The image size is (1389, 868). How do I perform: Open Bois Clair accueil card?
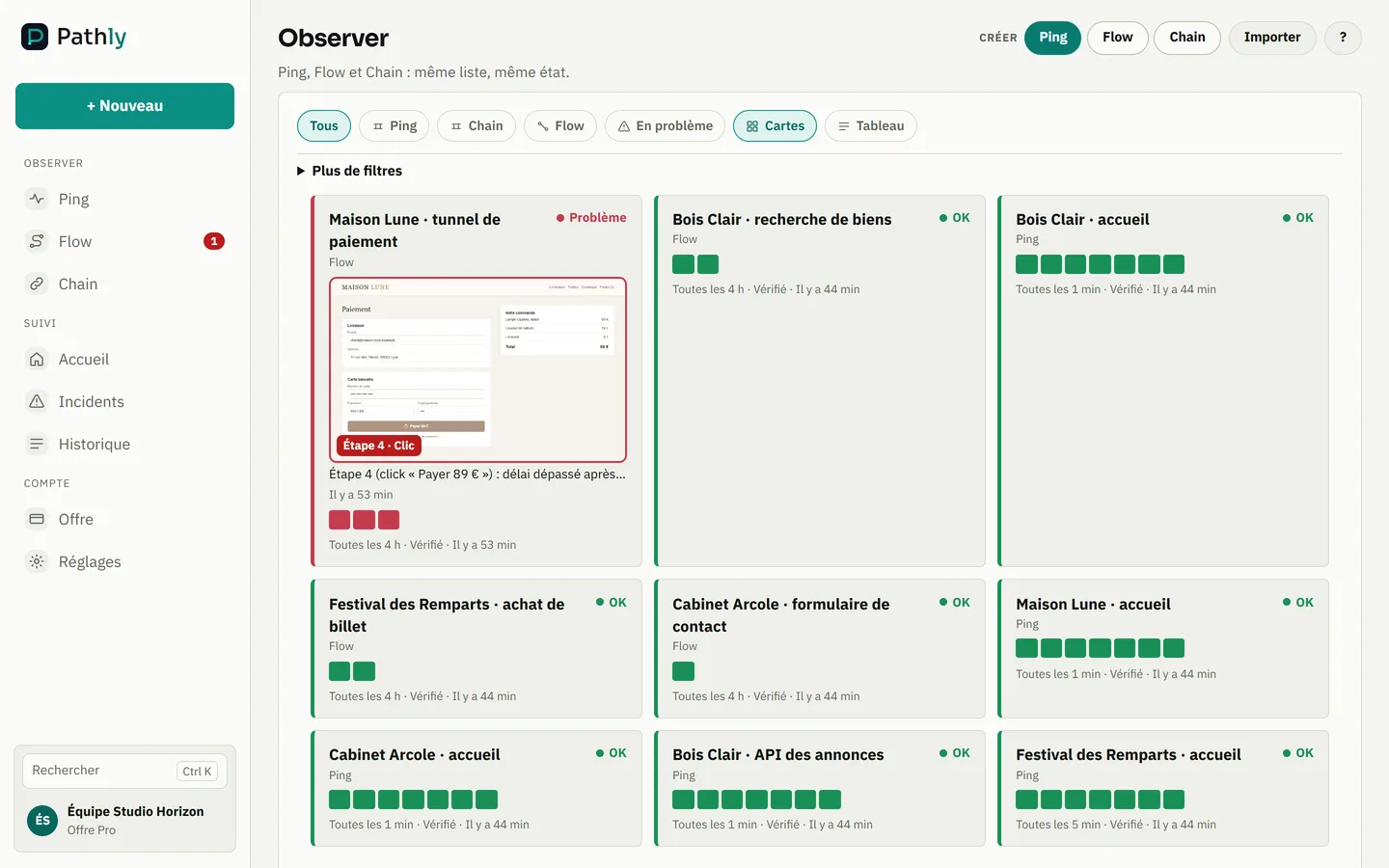click(1163, 381)
